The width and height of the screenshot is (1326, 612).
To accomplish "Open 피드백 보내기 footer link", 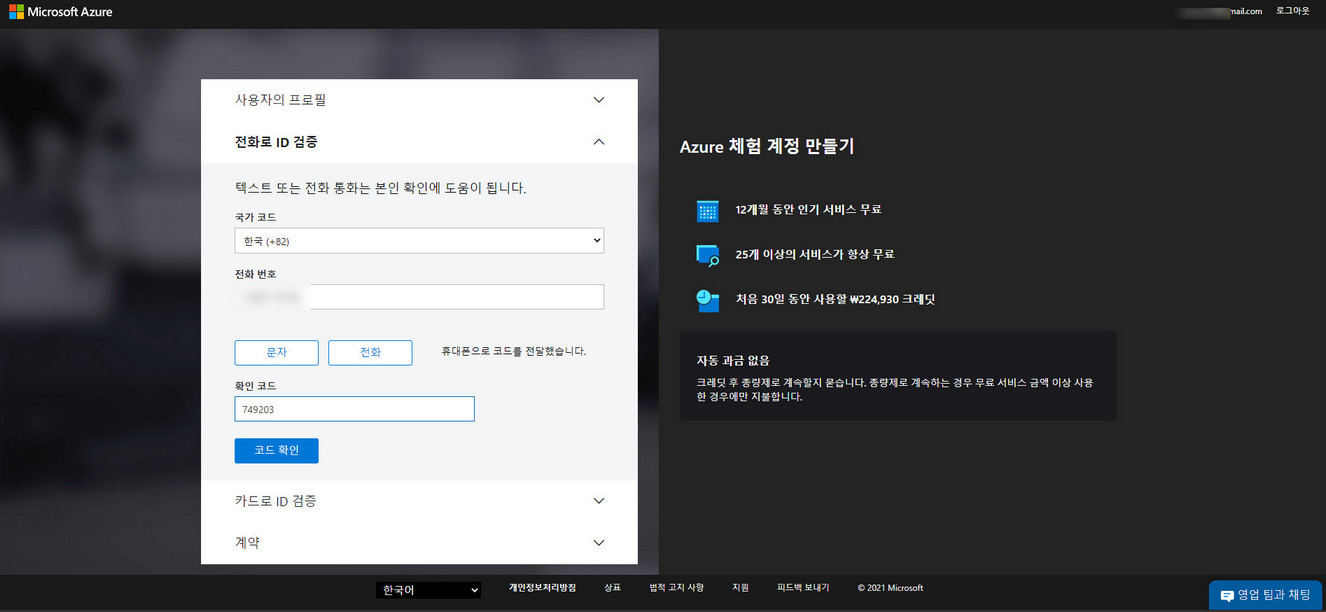I will (803, 588).
